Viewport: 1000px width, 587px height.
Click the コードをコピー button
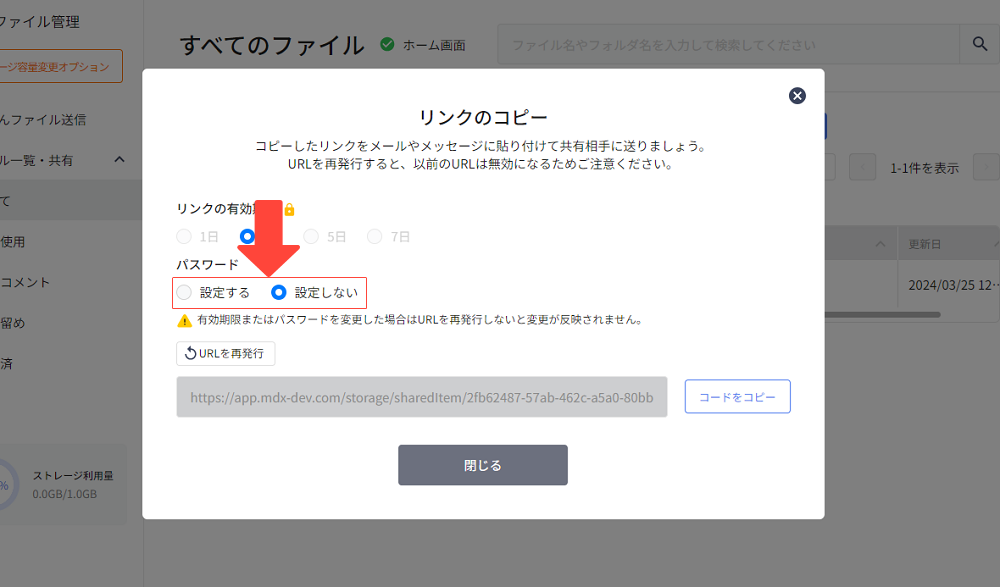tap(738, 396)
